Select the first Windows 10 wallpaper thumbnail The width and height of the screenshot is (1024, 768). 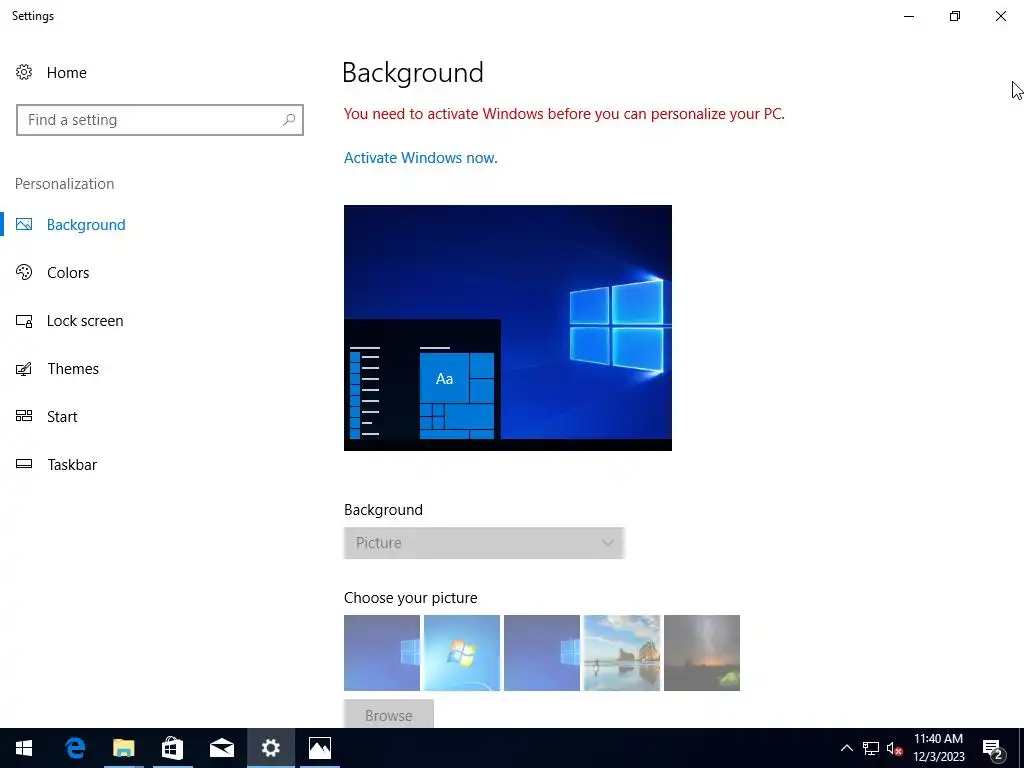coord(382,652)
